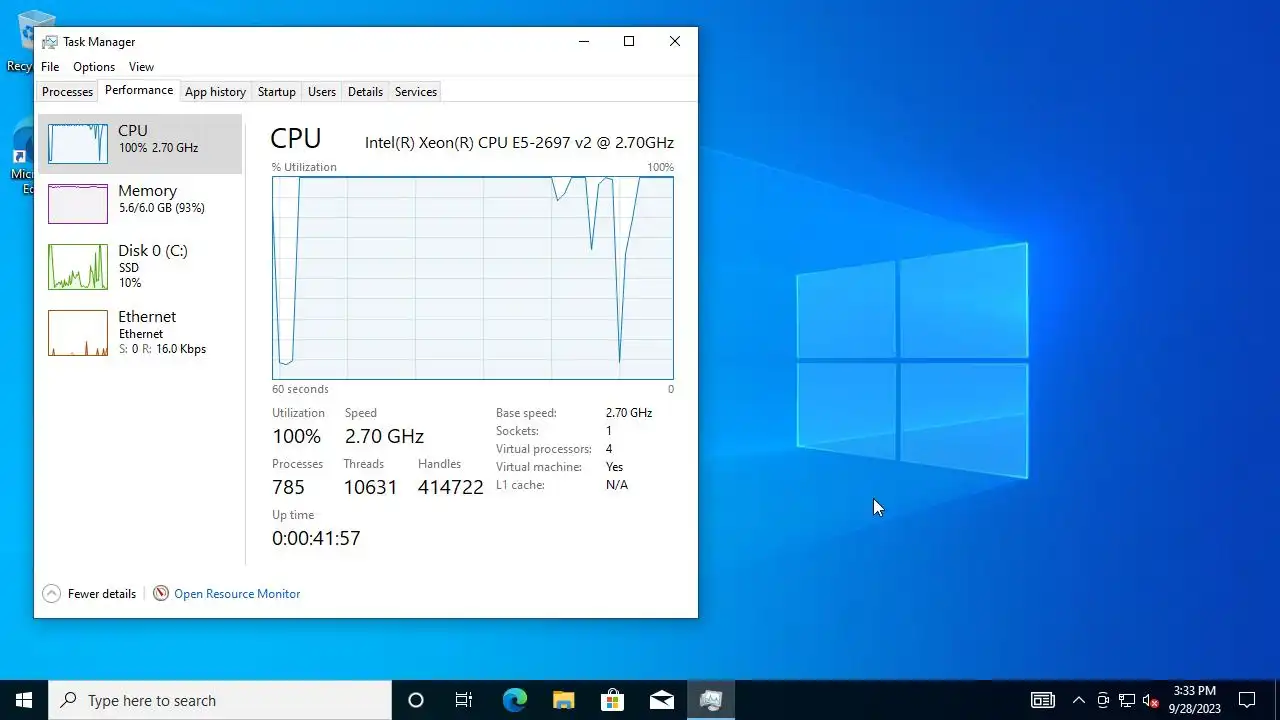
Task: Click the Sockets label
Action: 517,431
